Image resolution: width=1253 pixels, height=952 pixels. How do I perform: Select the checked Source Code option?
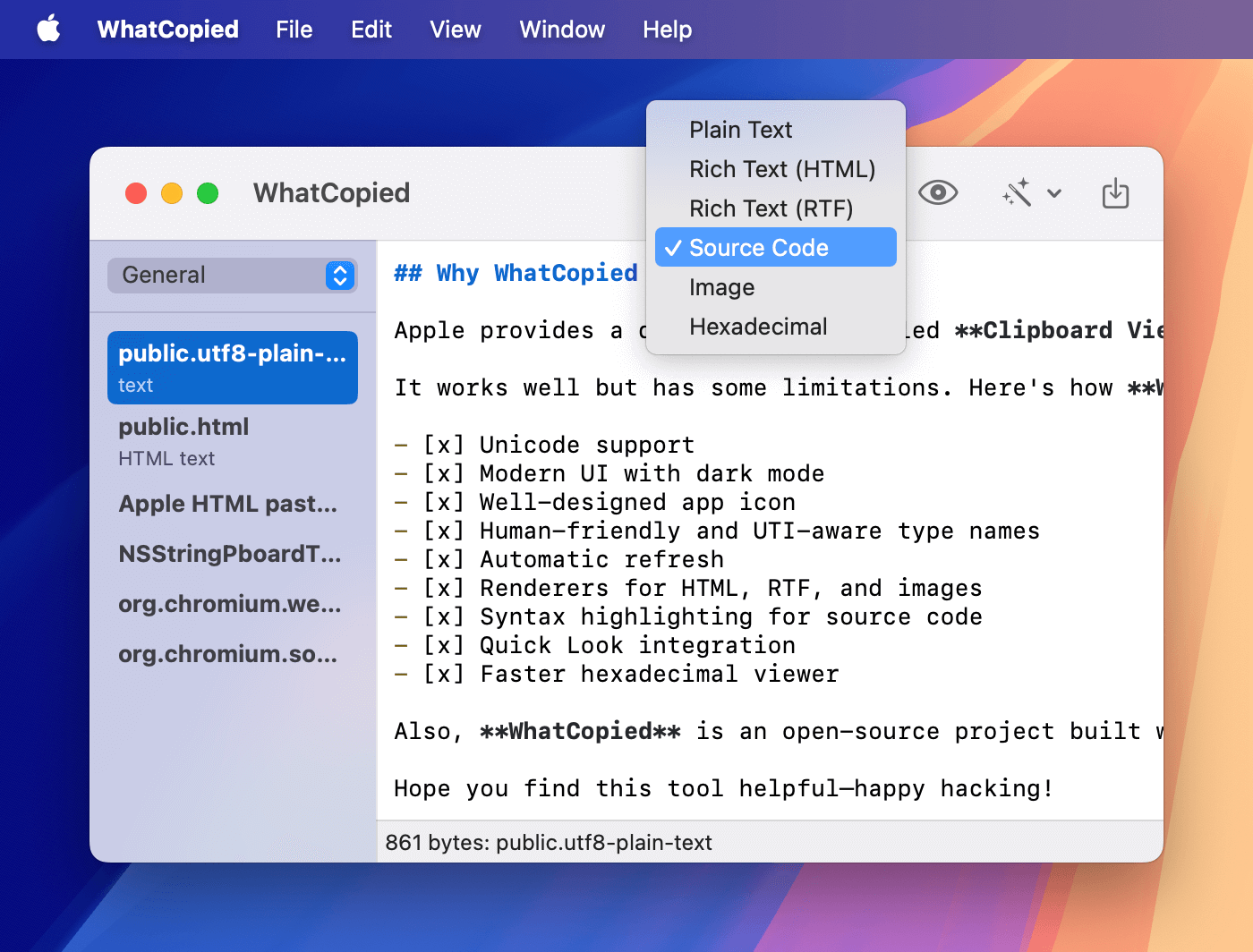[775, 247]
